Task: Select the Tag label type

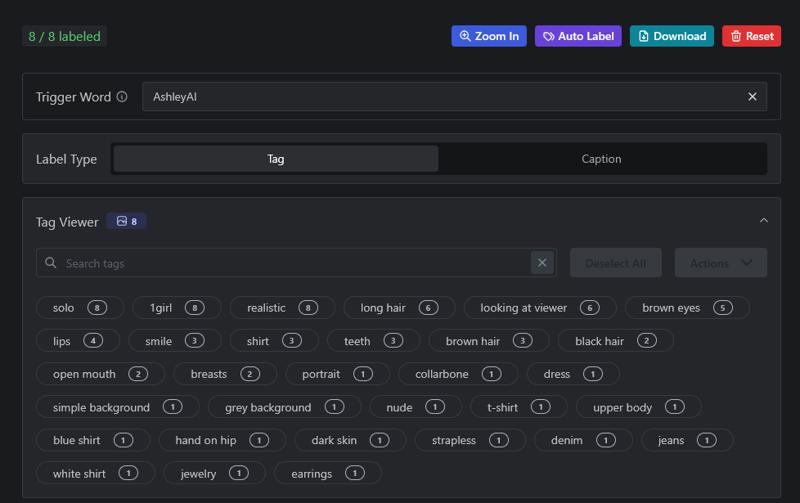Action: (x=276, y=159)
